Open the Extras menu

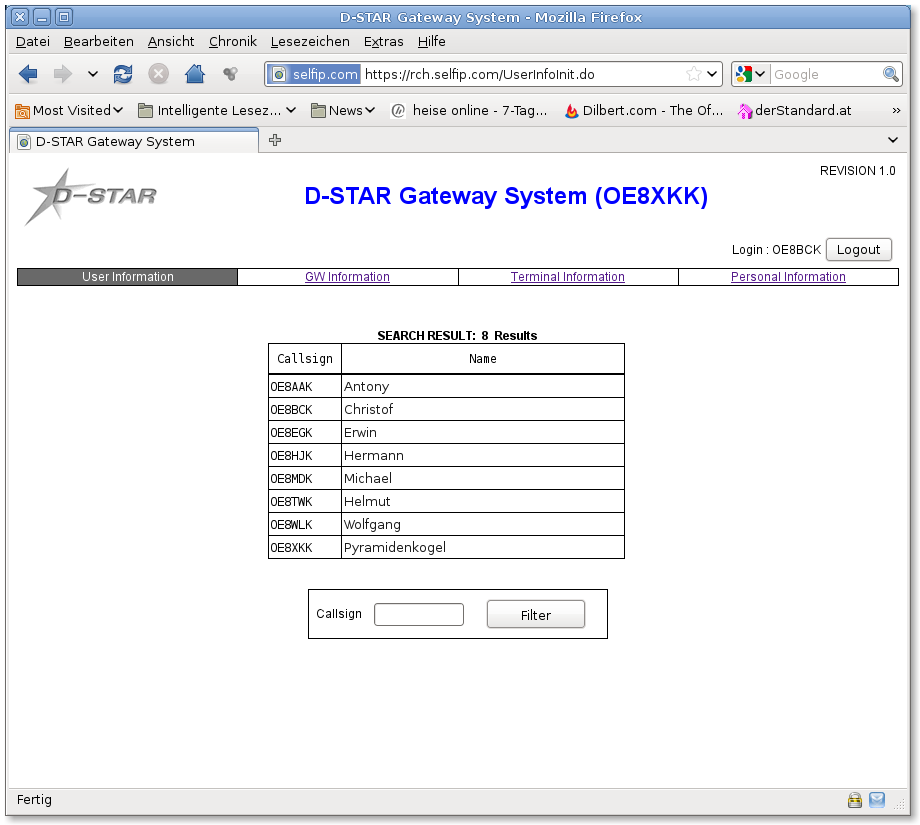[x=384, y=42]
